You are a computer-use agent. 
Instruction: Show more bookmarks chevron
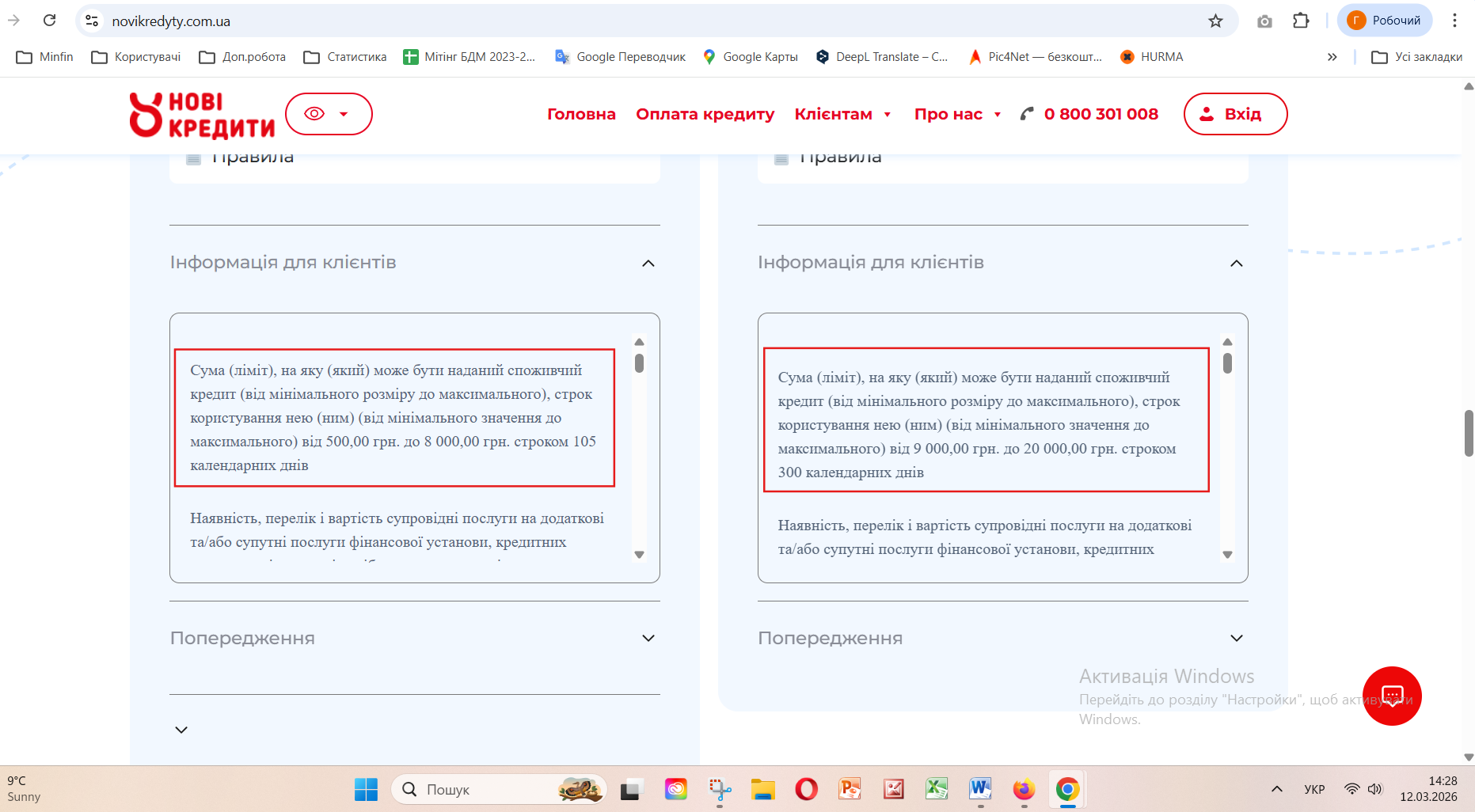pyautogui.click(x=1332, y=57)
